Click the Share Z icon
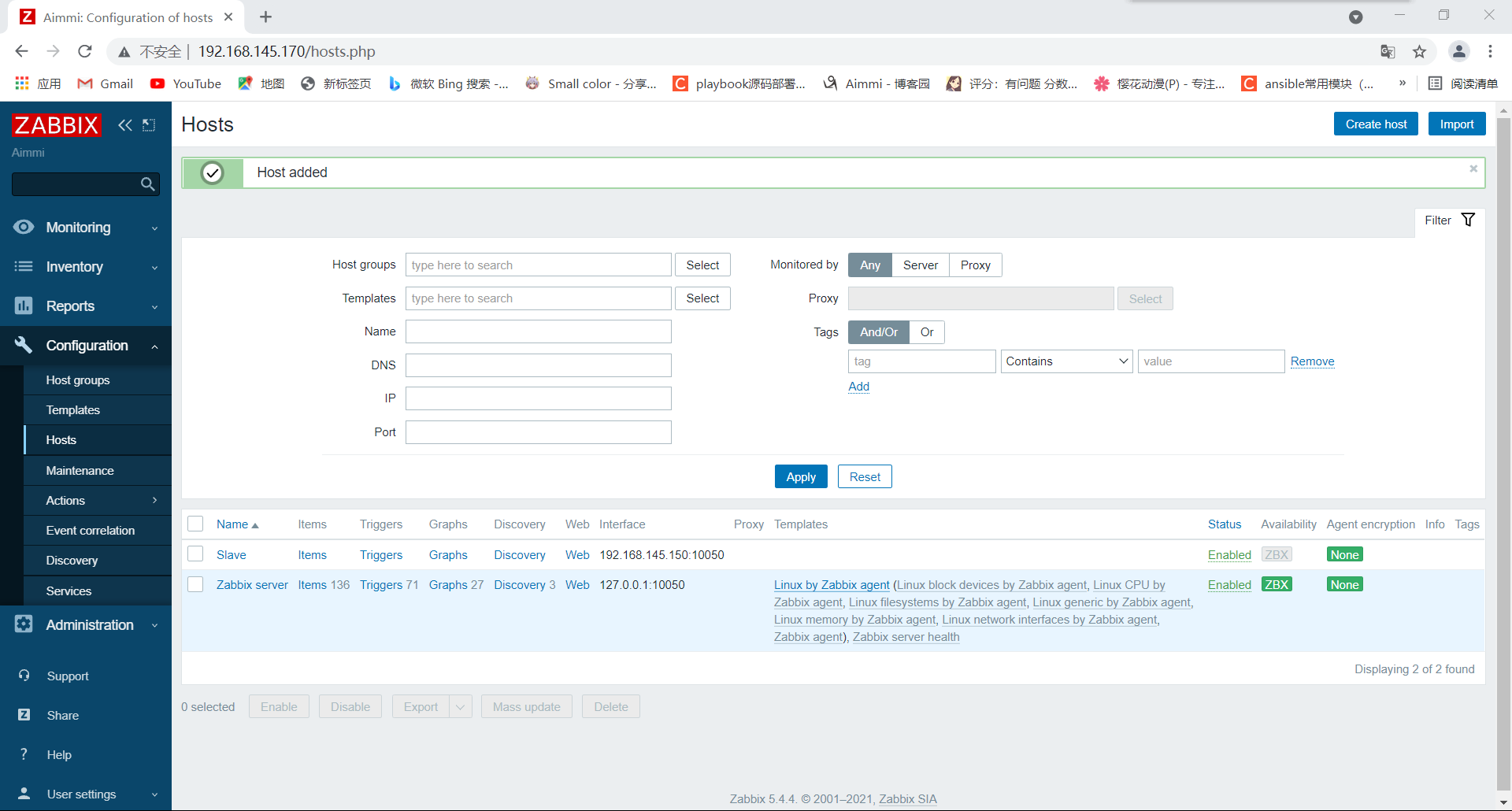Image resolution: width=1512 pixels, height=811 pixels. [24, 715]
